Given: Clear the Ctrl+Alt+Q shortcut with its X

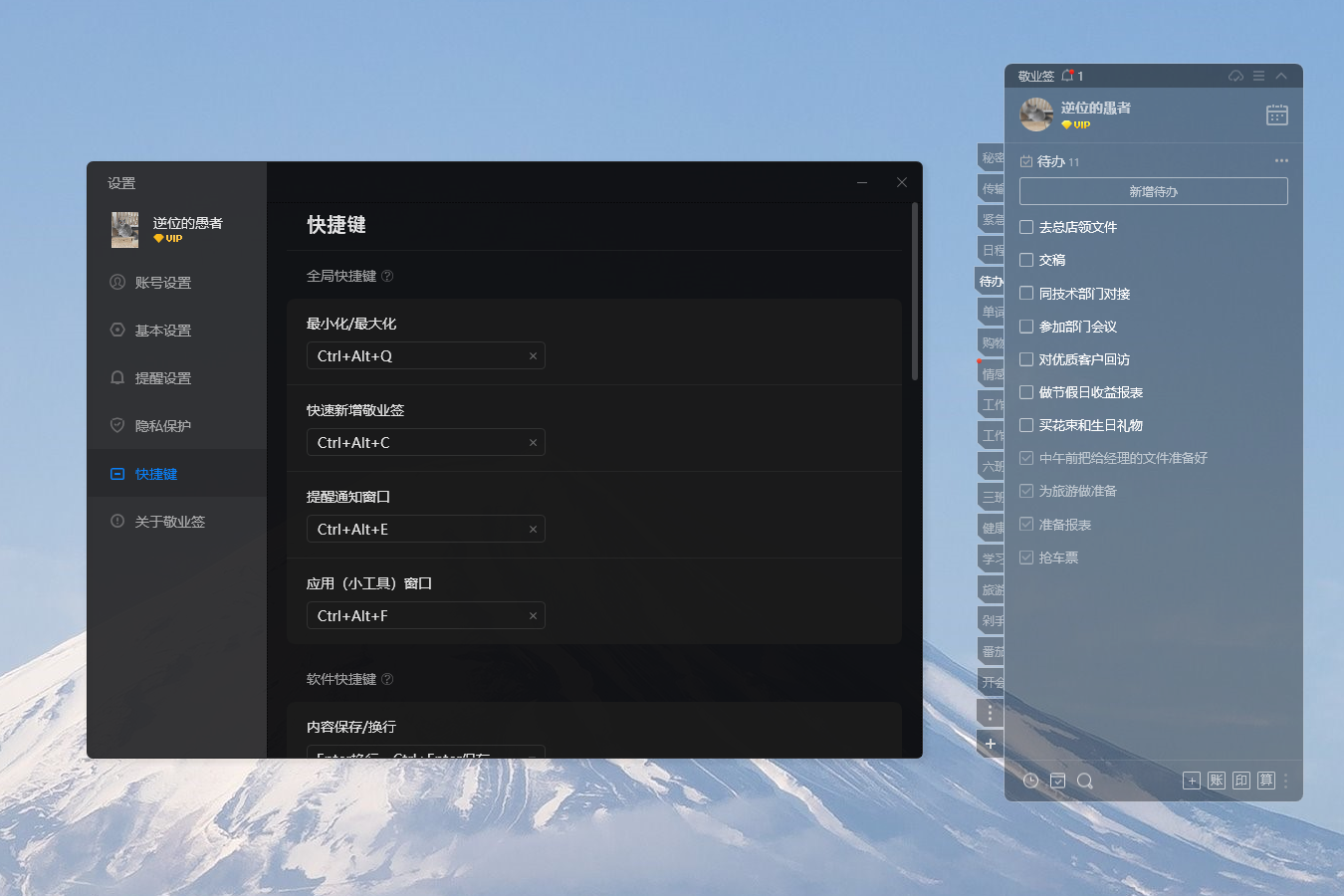Looking at the screenshot, I should (x=534, y=355).
